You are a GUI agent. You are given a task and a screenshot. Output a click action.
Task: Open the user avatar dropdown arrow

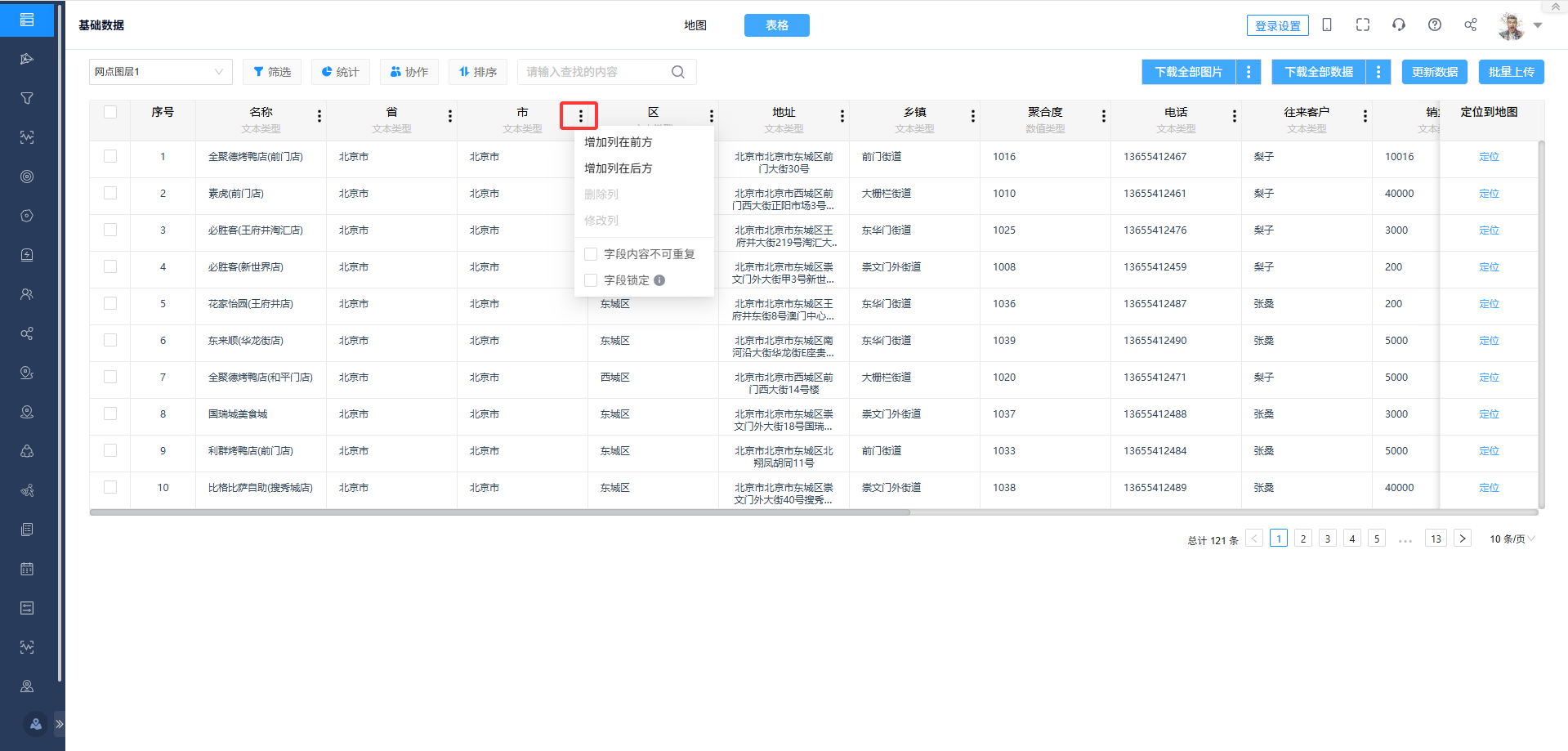tap(1538, 25)
